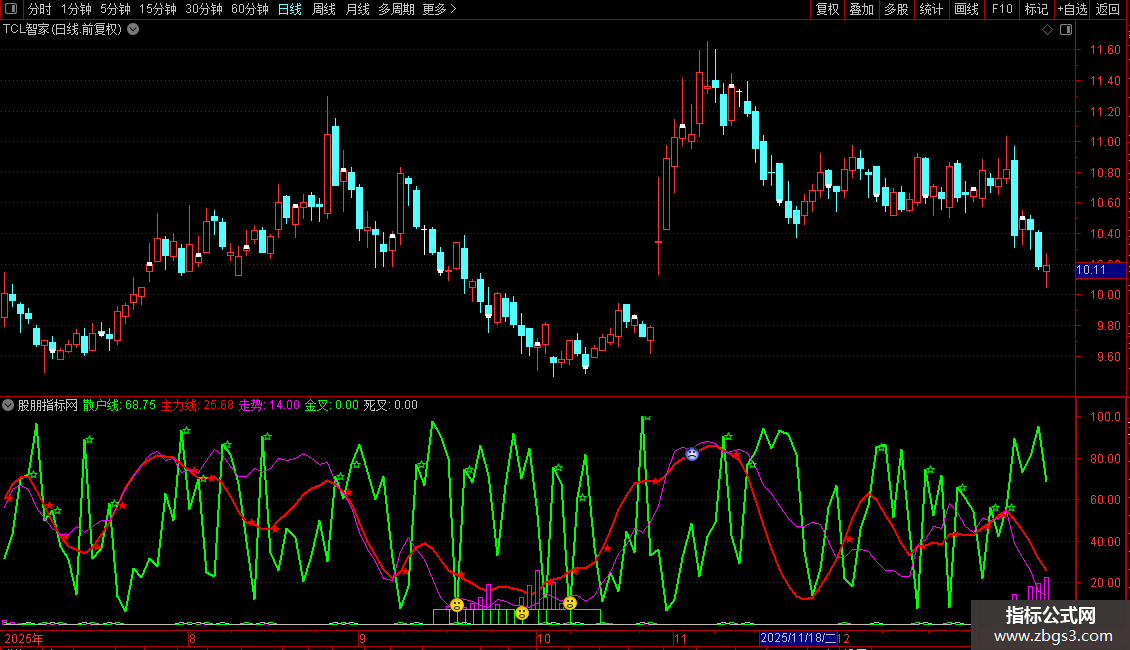Open the 统计 statistics button
This screenshot has height=650, width=1130.
(x=931, y=9)
